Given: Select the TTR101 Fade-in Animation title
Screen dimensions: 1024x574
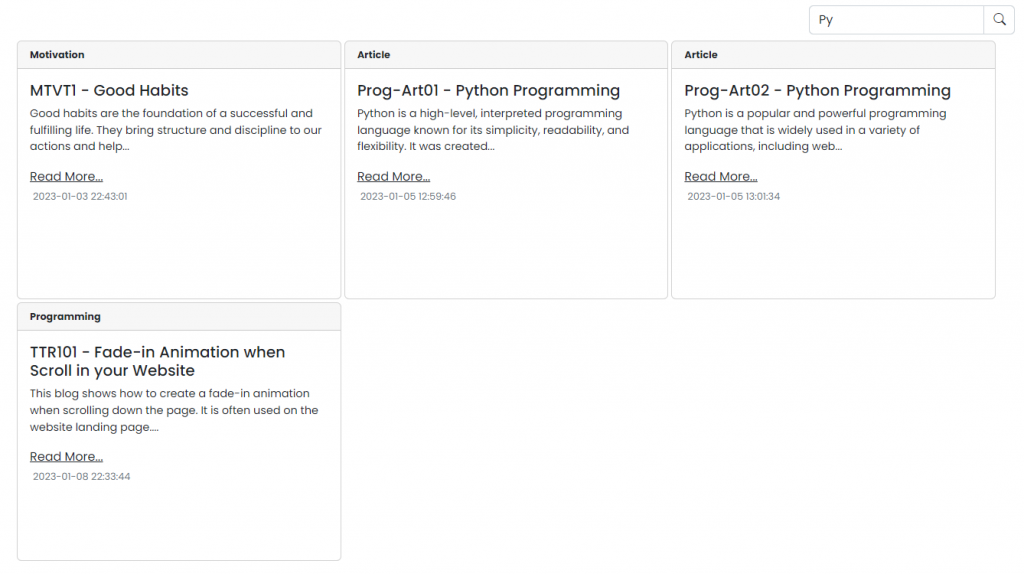Looking at the screenshot, I should click(x=157, y=361).
